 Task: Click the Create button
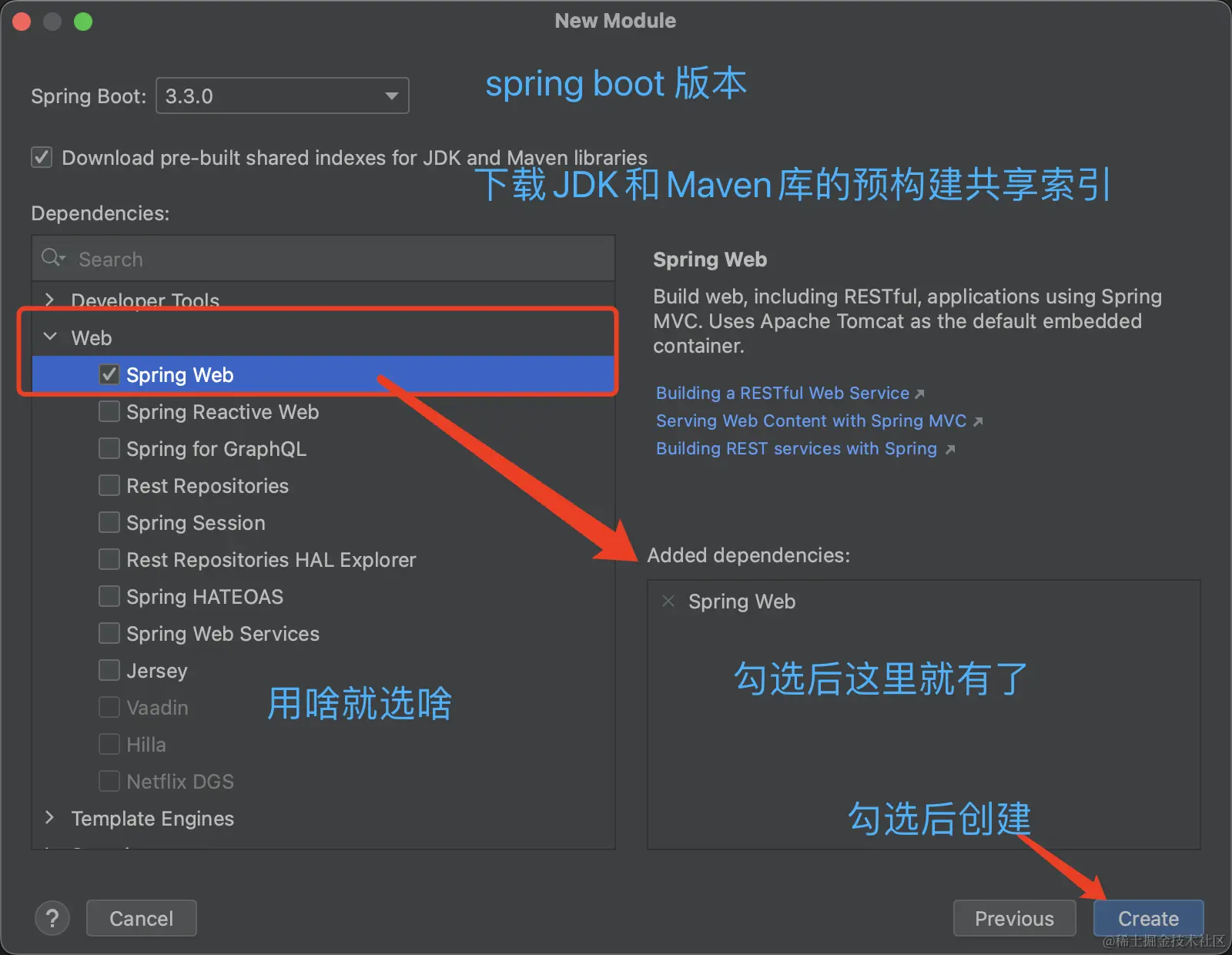coord(1148,918)
